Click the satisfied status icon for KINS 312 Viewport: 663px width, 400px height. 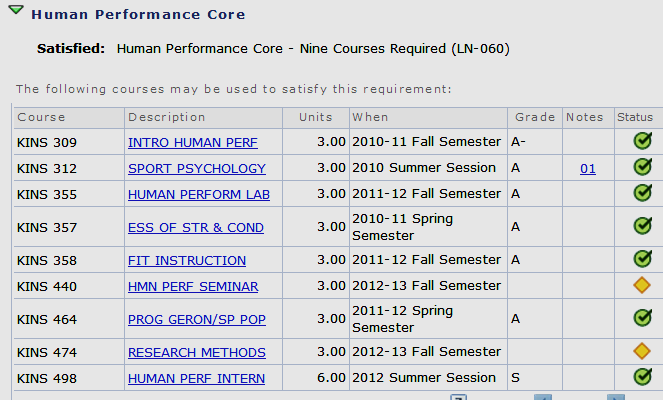pos(642,168)
